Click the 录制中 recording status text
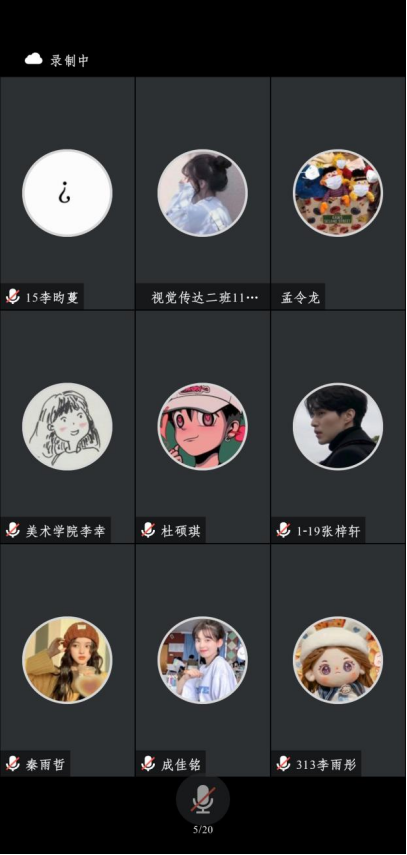 pyautogui.click(x=69, y=60)
